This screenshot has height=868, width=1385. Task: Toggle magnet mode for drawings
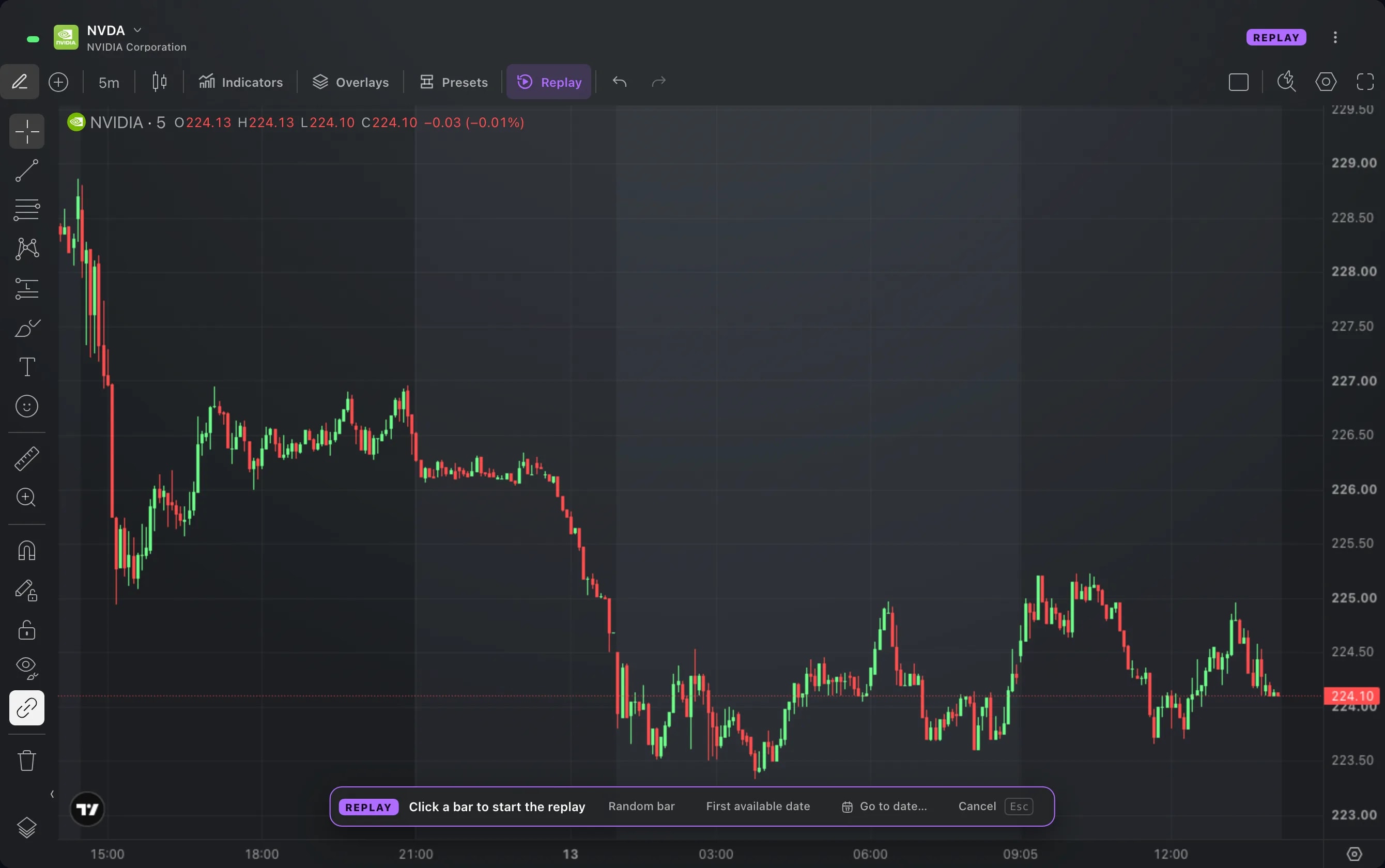[x=26, y=551]
